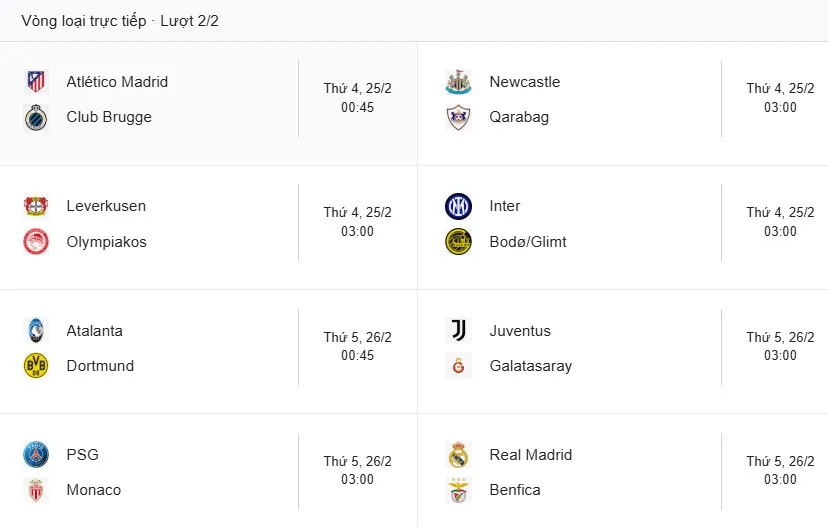This screenshot has height=527, width=828.
Task: Click the Galatasaray crest icon
Action: [458, 366]
